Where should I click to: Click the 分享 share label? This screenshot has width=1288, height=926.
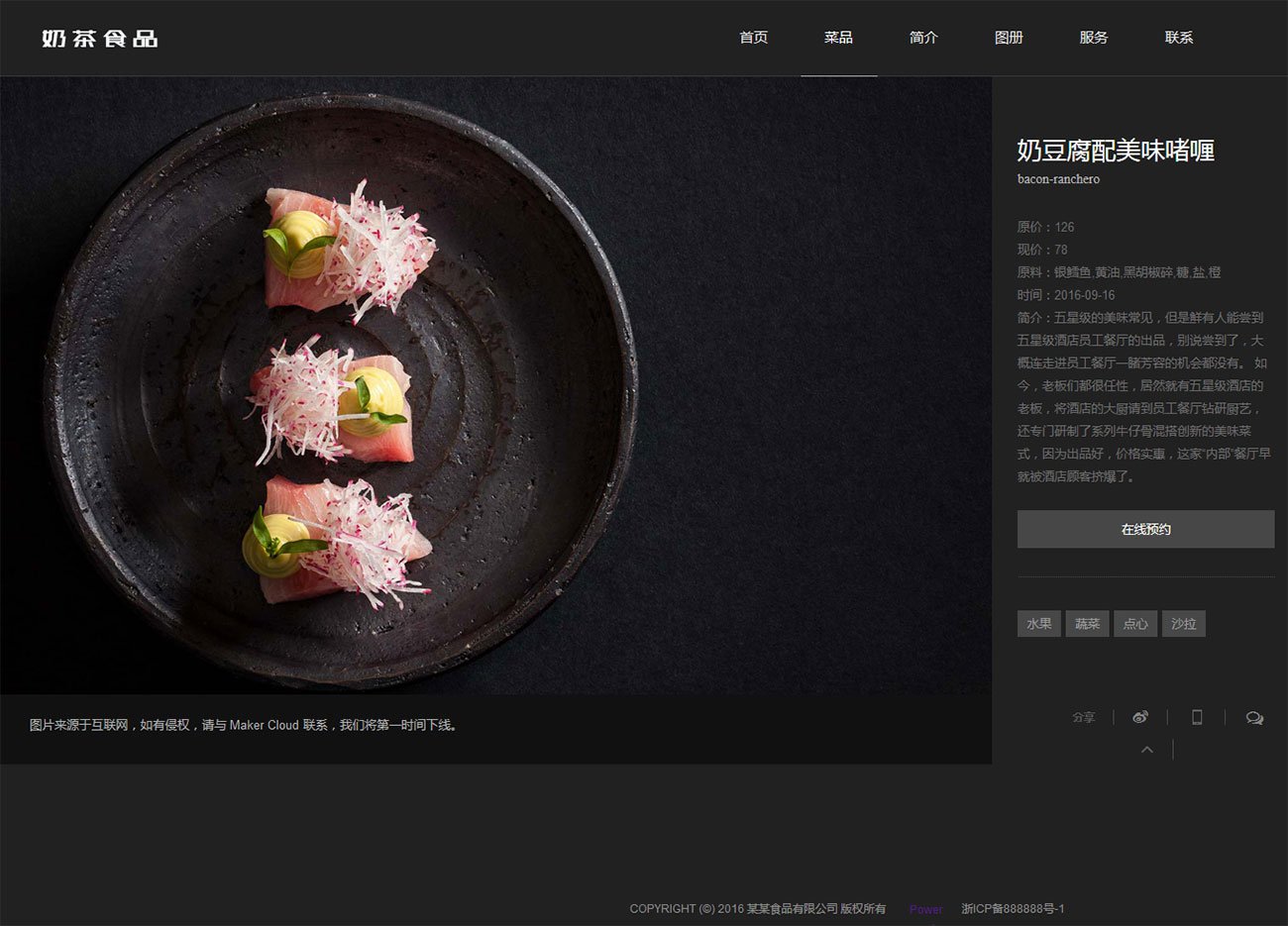(1084, 717)
